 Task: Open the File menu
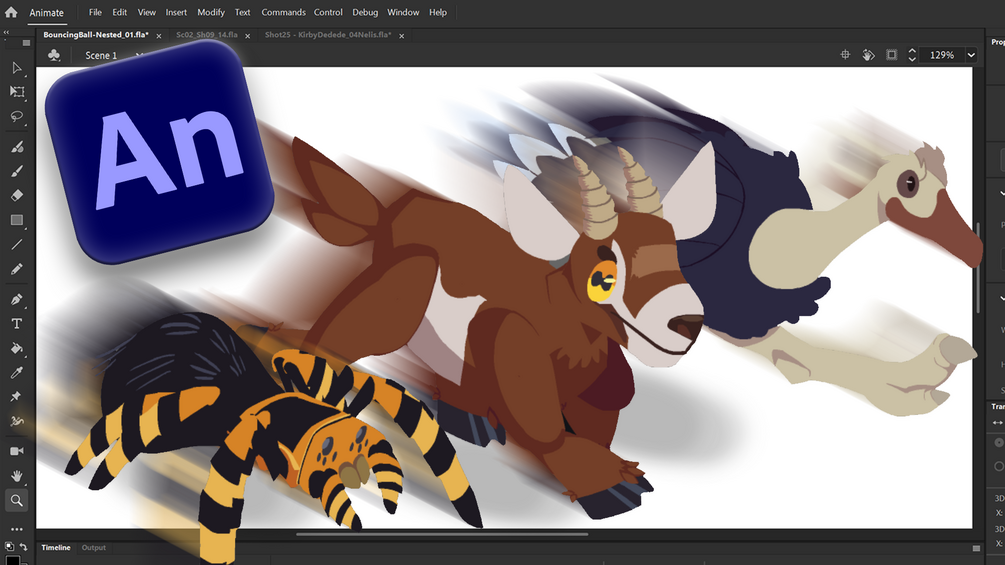click(x=95, y=12)
